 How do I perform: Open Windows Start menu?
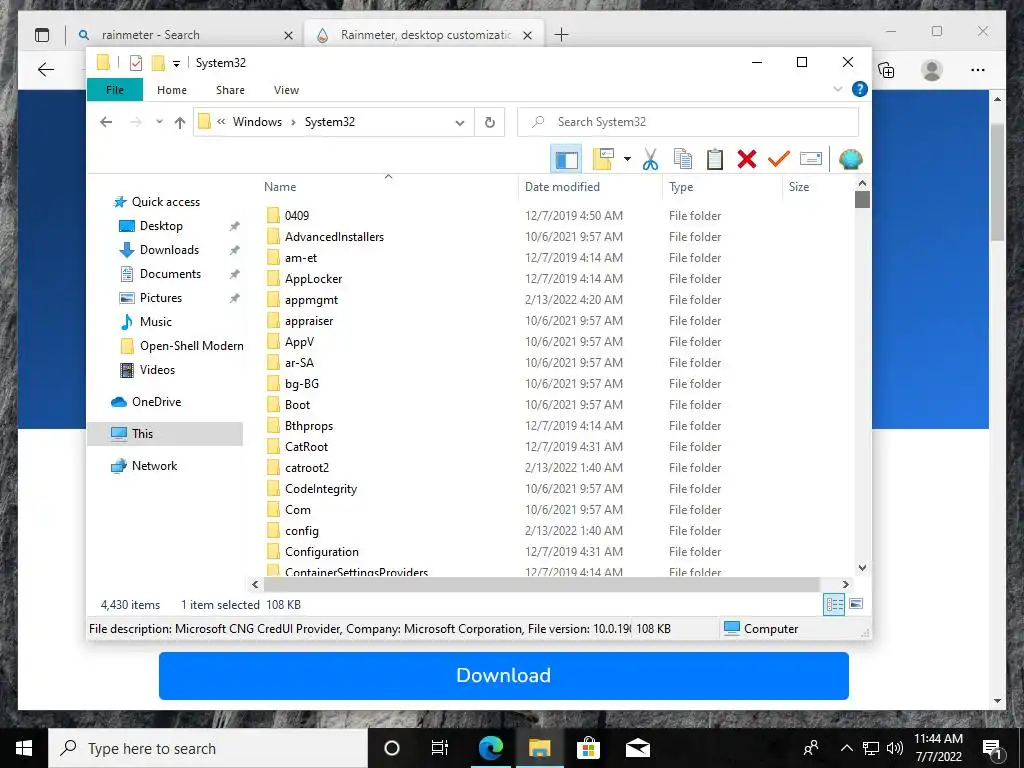click(x=24, y=748)
